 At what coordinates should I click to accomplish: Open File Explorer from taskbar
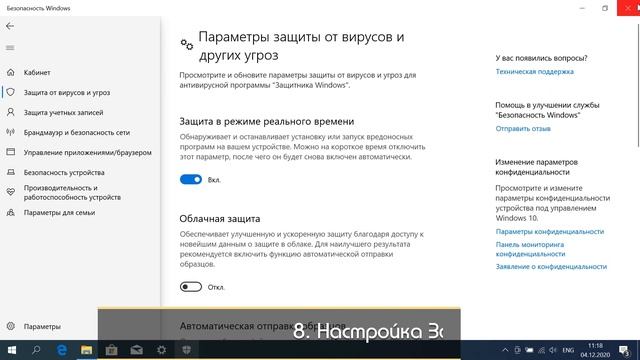click(87, 350)
